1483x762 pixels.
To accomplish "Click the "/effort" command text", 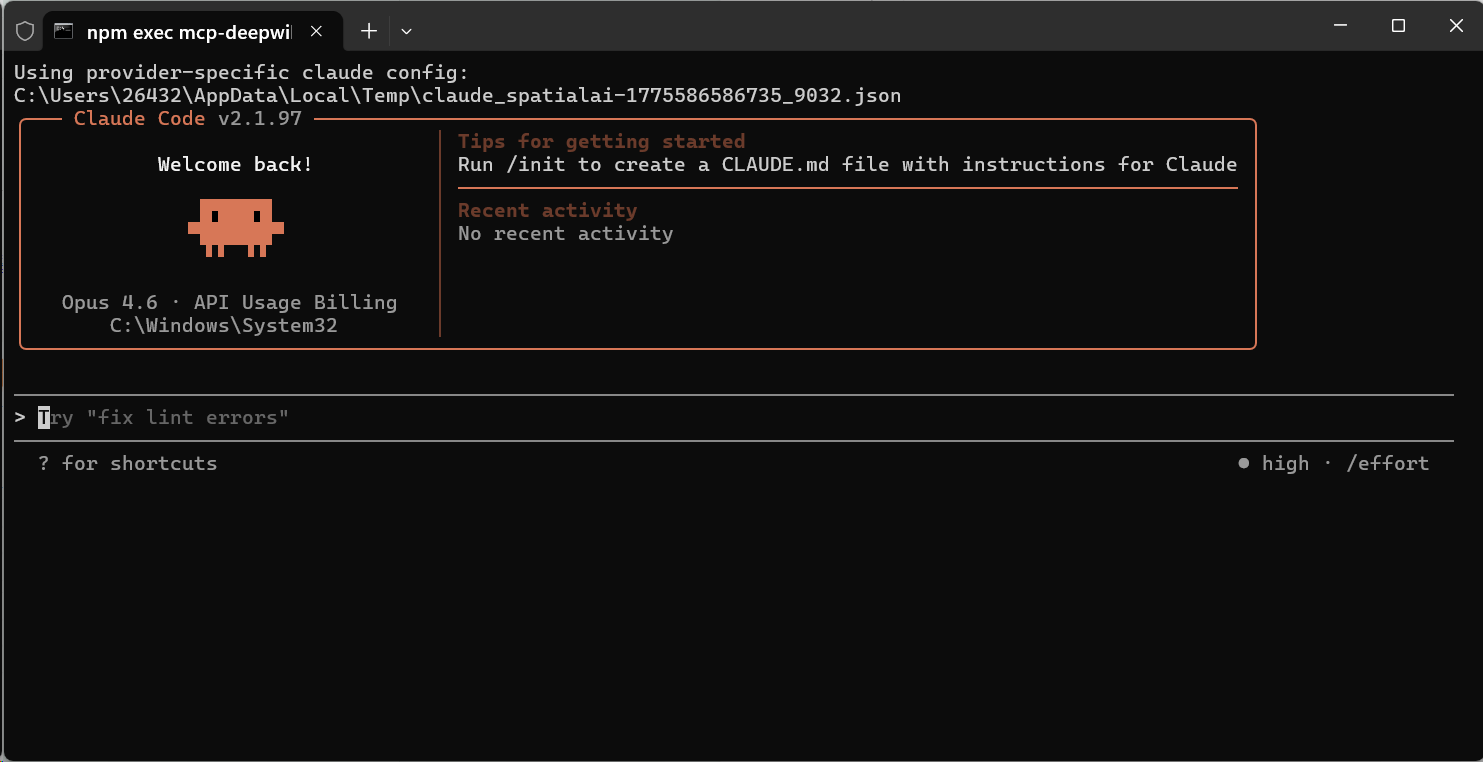I will coord(1388,464).
